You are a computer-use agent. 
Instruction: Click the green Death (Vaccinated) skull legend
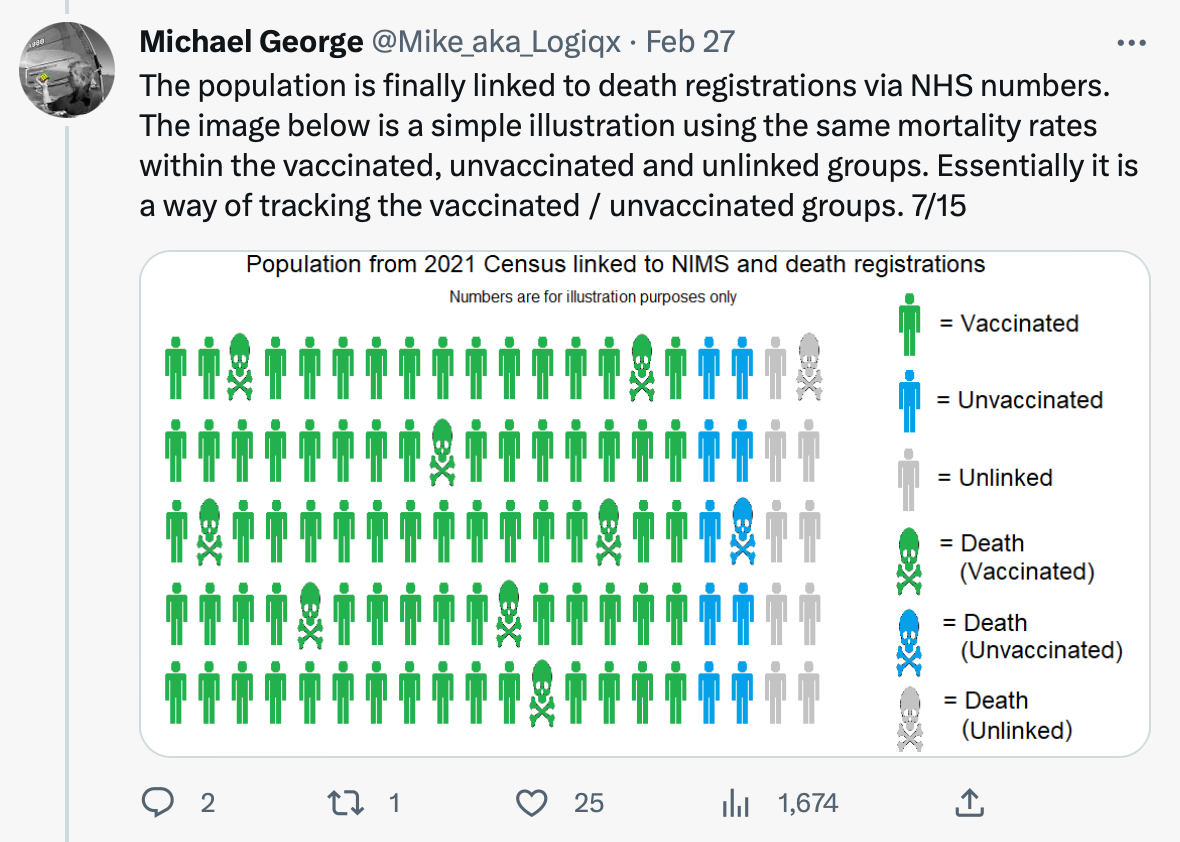(909, 561)
